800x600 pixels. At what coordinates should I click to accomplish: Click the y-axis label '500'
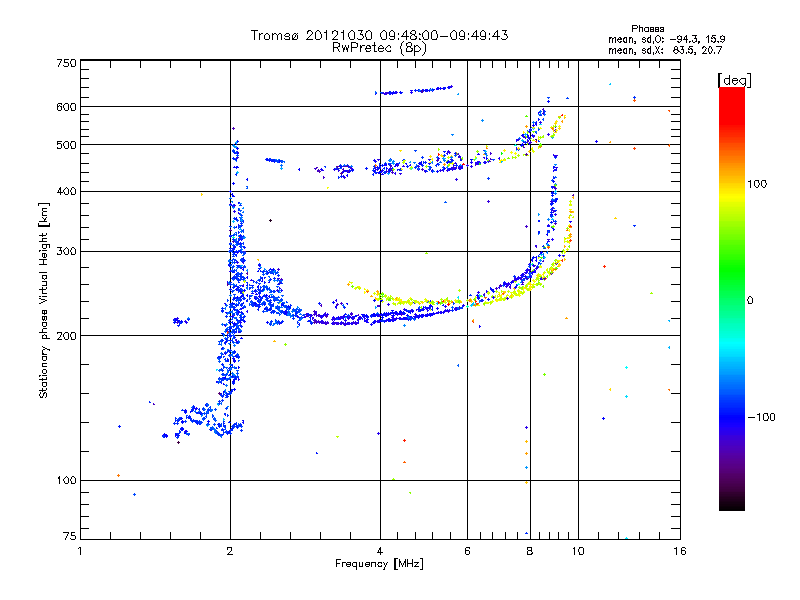pos(66,145)
